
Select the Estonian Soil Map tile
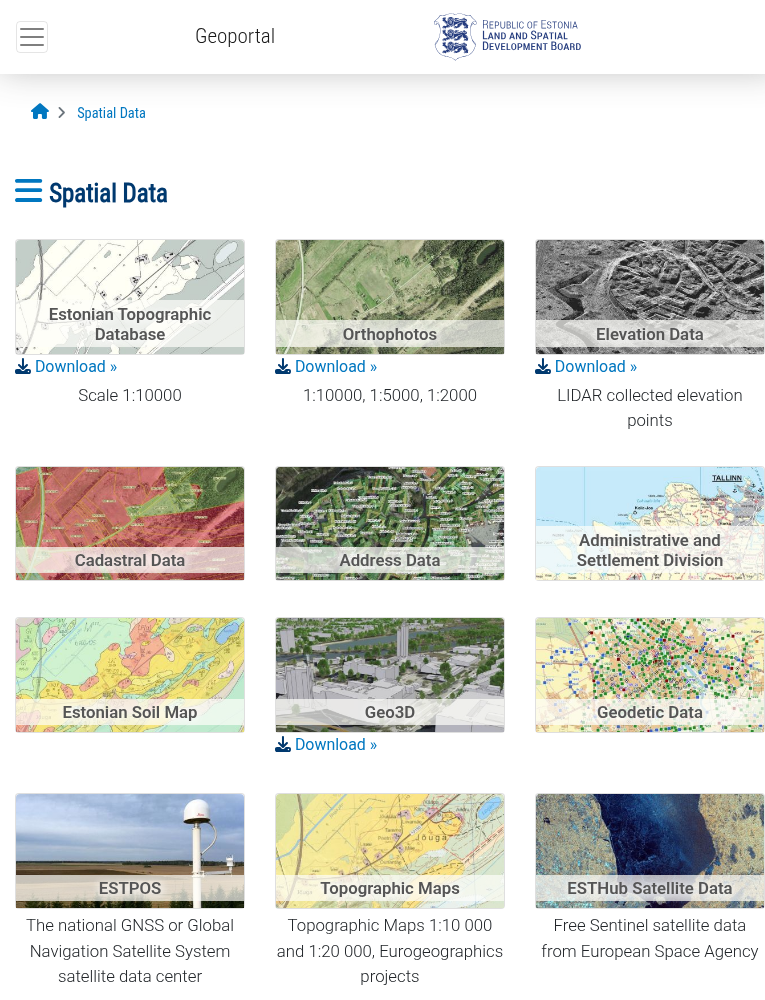click(130, 675)
